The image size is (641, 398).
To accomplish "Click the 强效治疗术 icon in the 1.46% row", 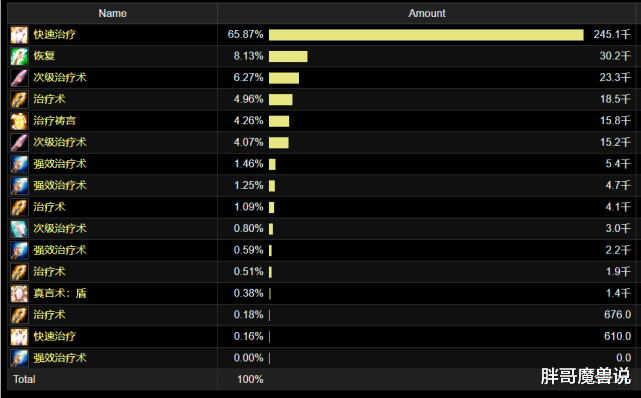I will [x=19, y=164].
